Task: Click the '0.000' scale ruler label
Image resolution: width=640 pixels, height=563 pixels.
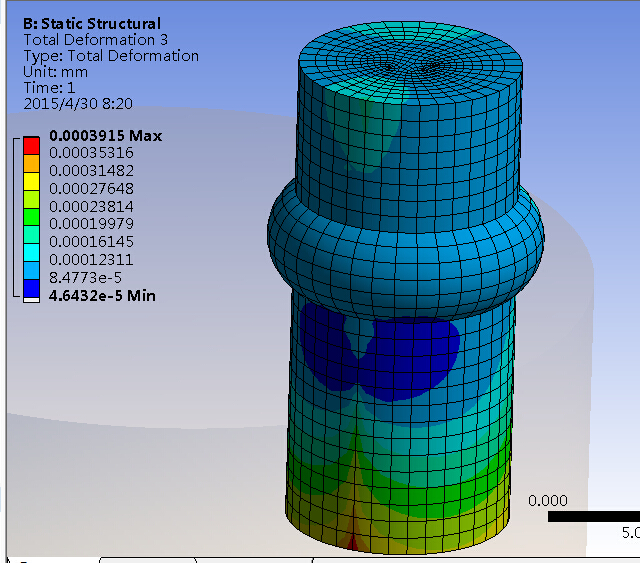Action: pyautogui.click(x=548, y=501)
